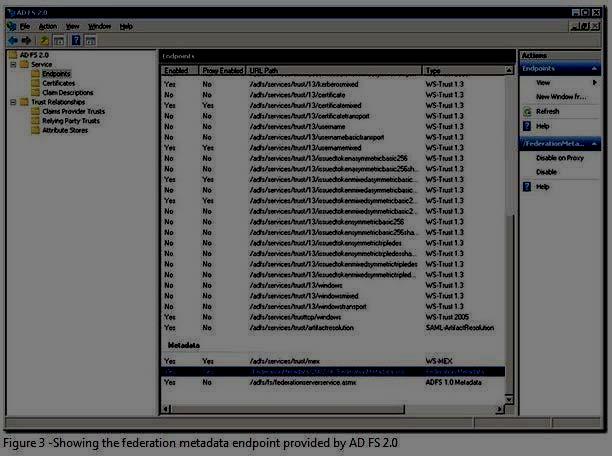Click the Metadata group heading
The width and height of the screenshot is (612, 456).
pos(183,345)
